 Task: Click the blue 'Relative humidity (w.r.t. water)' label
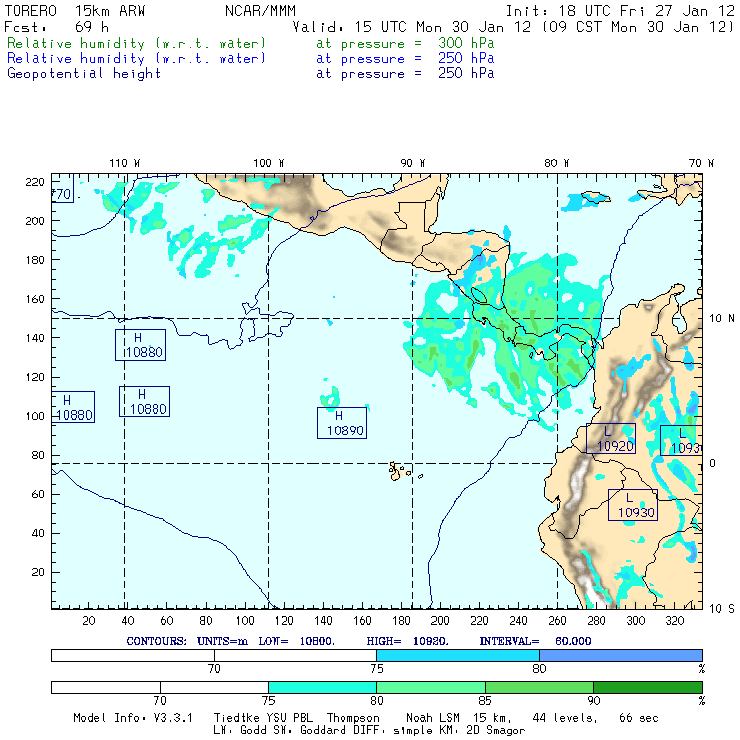point(136,59)
